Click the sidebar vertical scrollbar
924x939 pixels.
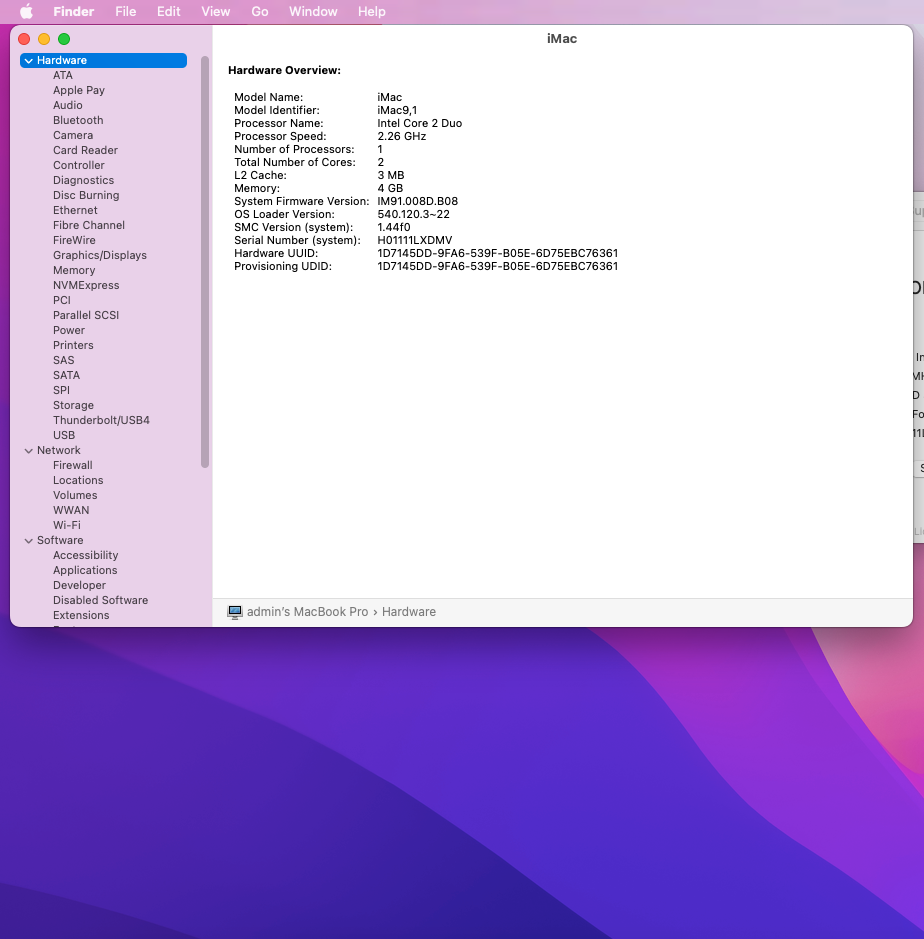click(x=205, y=262)
